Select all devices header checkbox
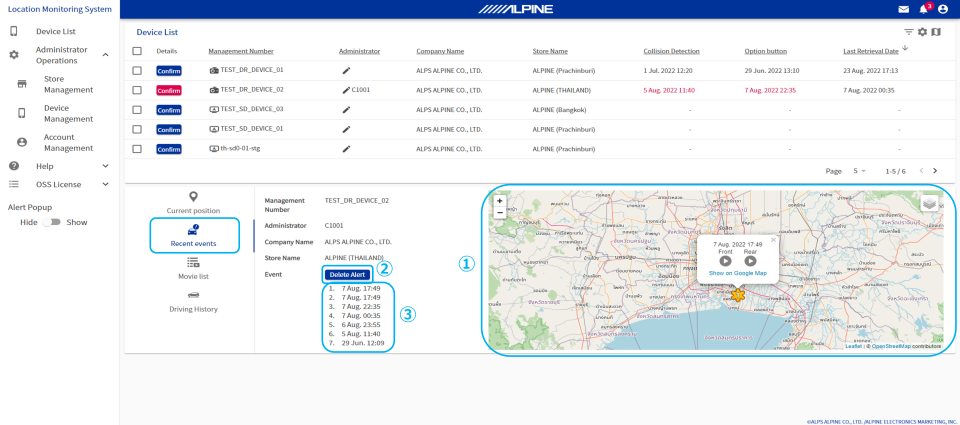The width and height of the screenshot is (960, 425). click(x=137, y=51)
